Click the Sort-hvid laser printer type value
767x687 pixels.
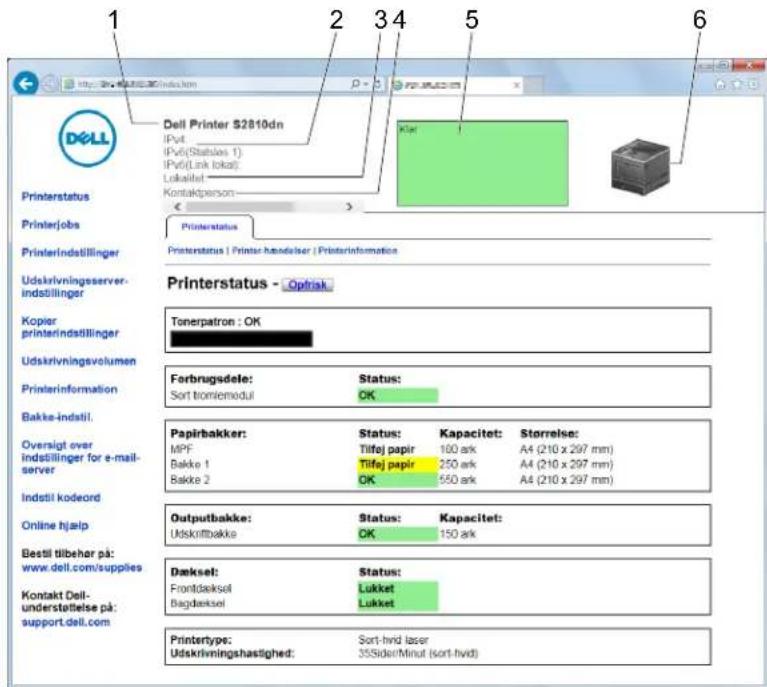click(x=393, y=640)
